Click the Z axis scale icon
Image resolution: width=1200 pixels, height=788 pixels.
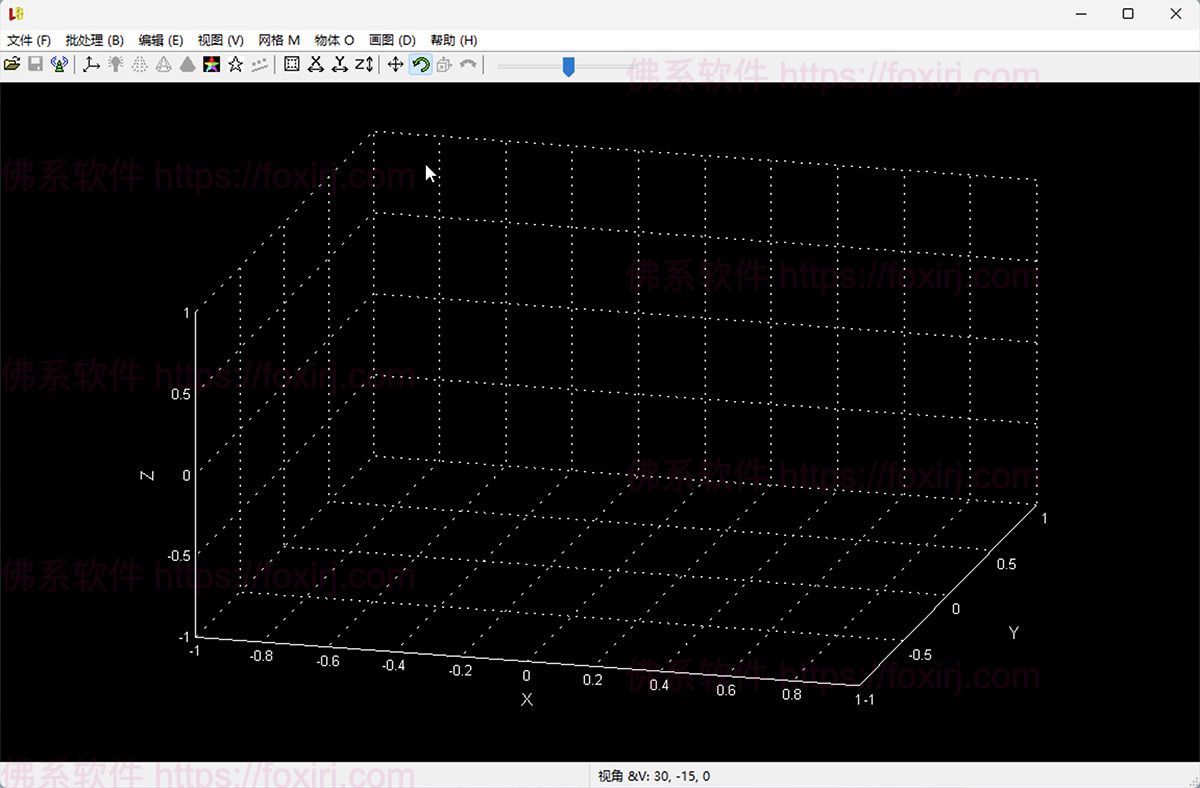click(363, 64)
